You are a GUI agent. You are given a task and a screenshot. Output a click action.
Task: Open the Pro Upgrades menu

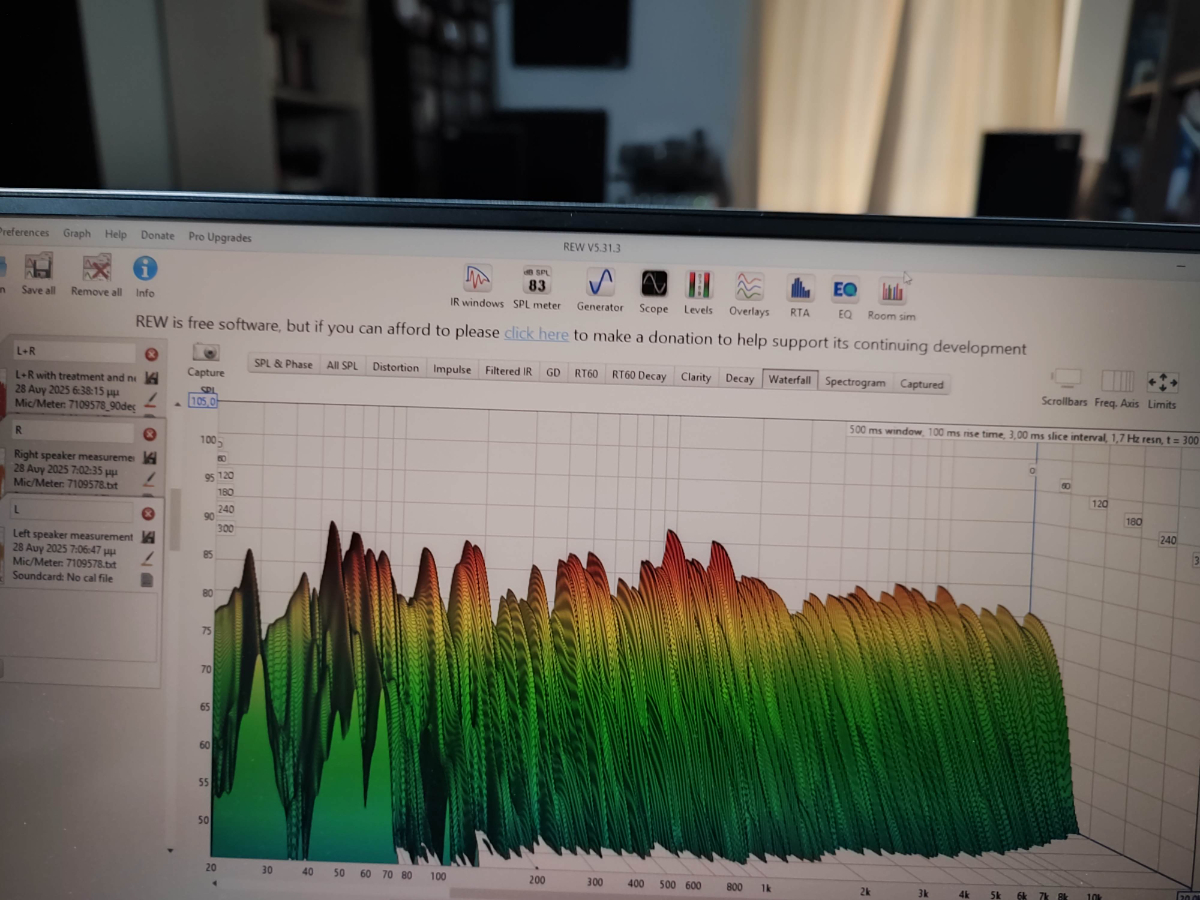220,237
